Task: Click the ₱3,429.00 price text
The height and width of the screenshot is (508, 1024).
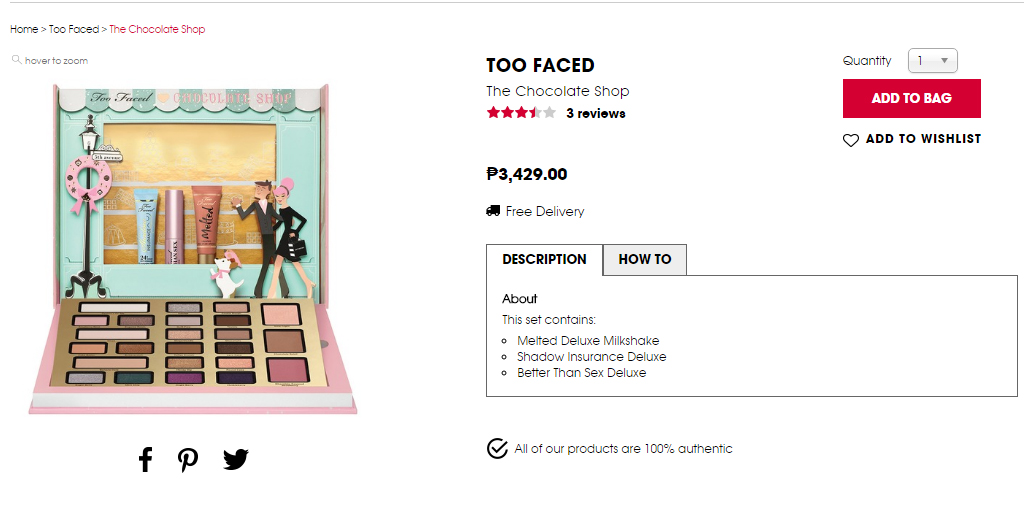Action: [527, 174]
